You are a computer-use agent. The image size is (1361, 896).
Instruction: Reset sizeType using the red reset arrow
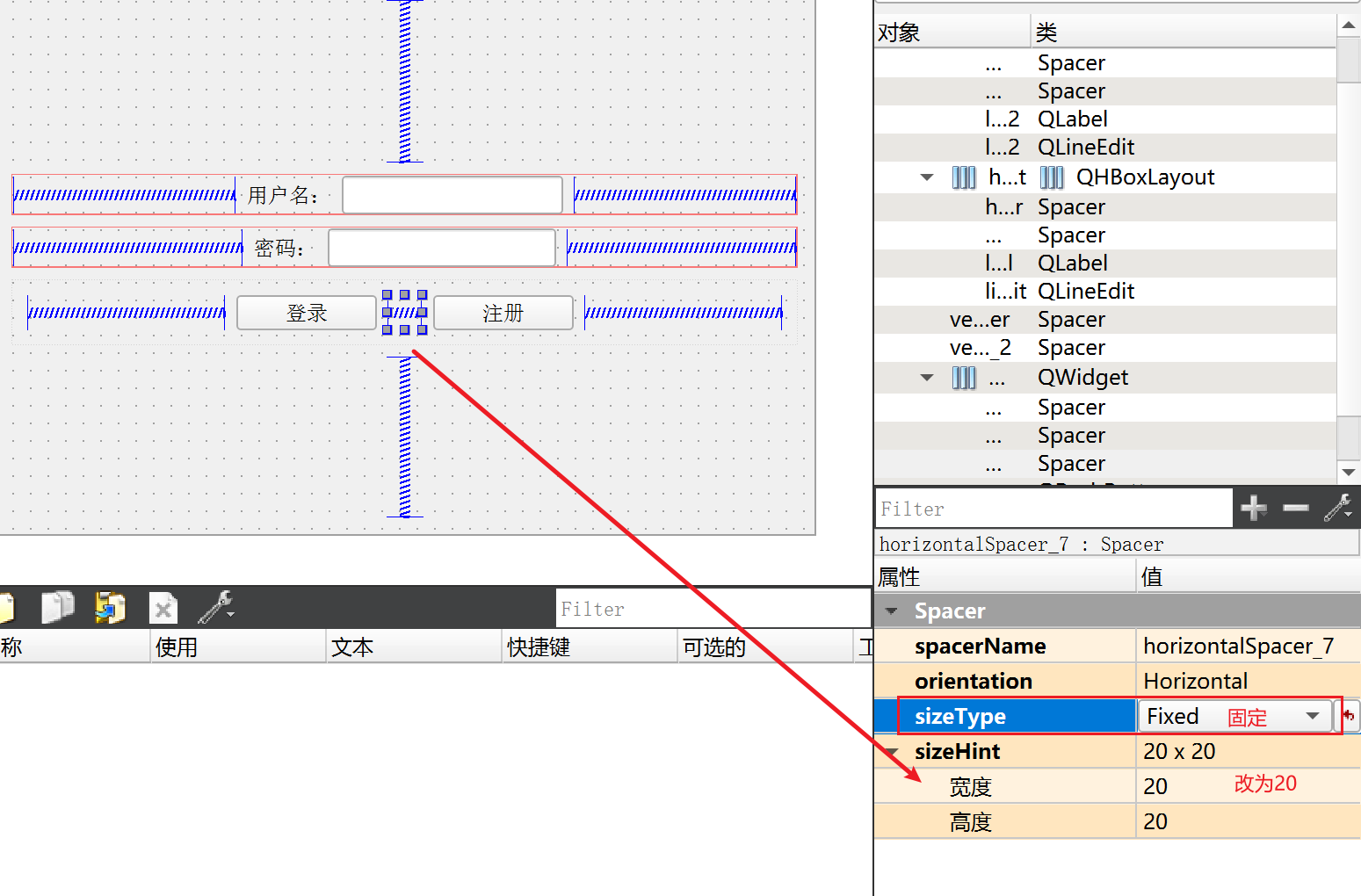coord(1349,716)
